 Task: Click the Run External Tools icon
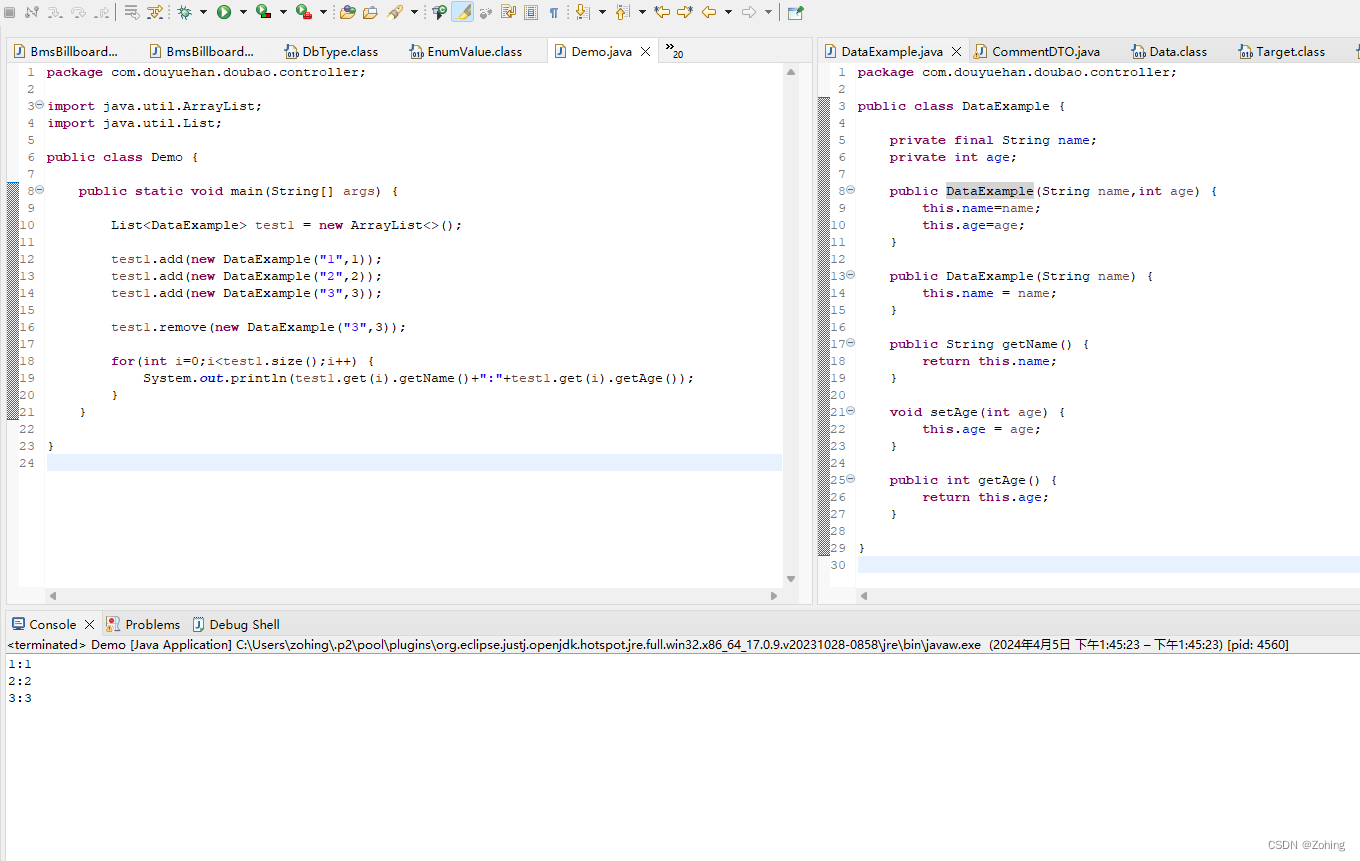click(303, 12)
